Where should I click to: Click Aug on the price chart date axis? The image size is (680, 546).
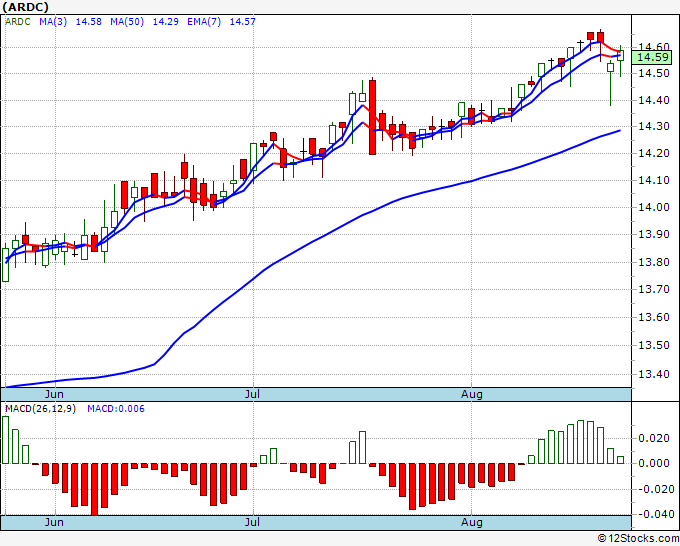(471, 394)
